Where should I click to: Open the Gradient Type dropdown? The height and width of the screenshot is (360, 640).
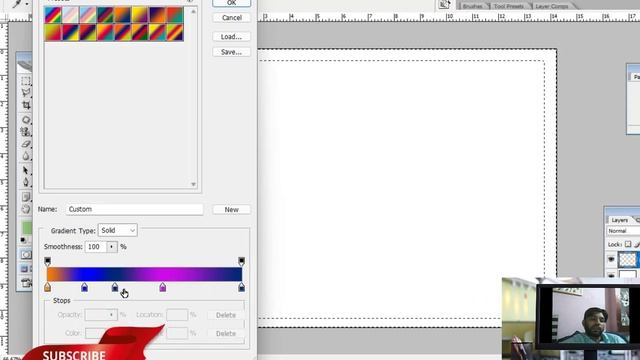click(x=118, y=230)
